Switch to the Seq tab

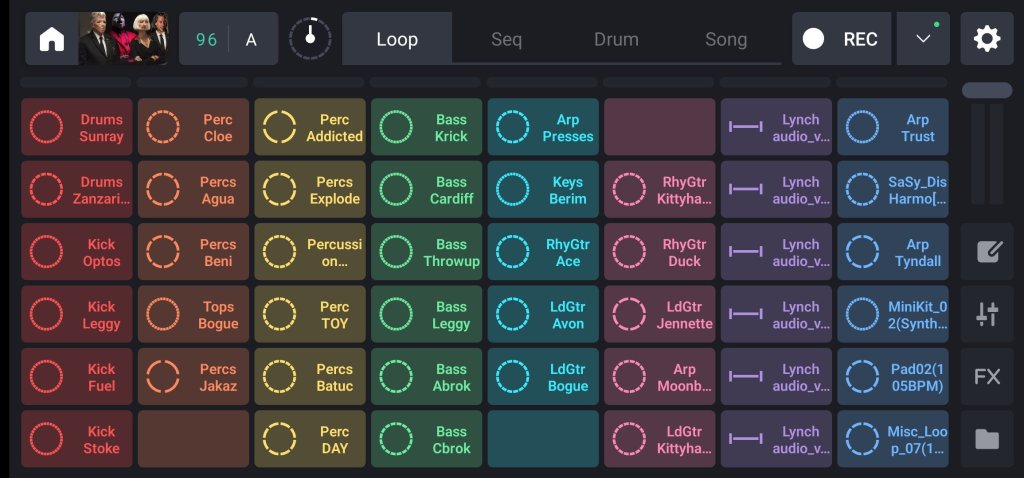point(506,40)
